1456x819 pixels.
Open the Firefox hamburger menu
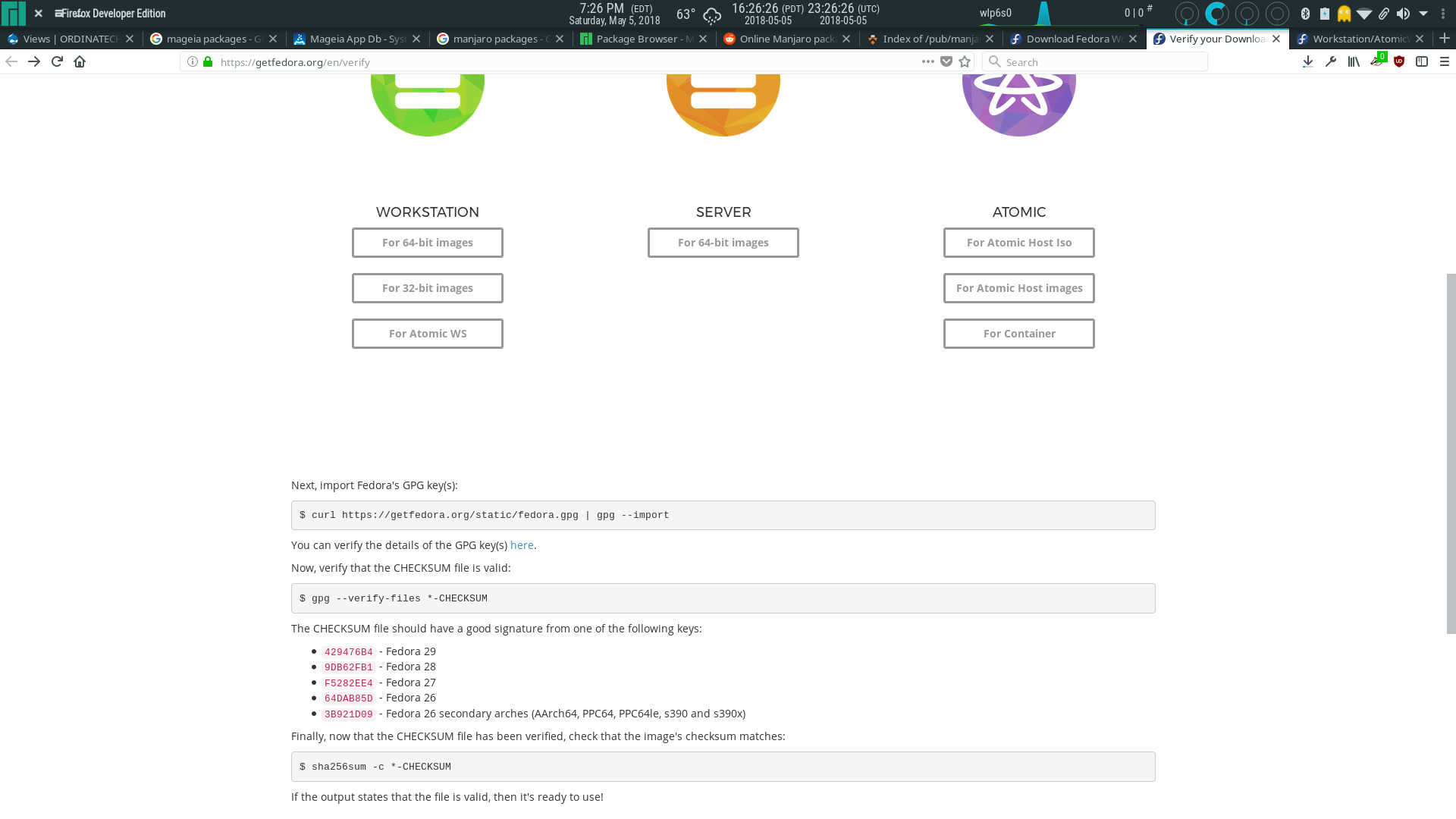1445,61
